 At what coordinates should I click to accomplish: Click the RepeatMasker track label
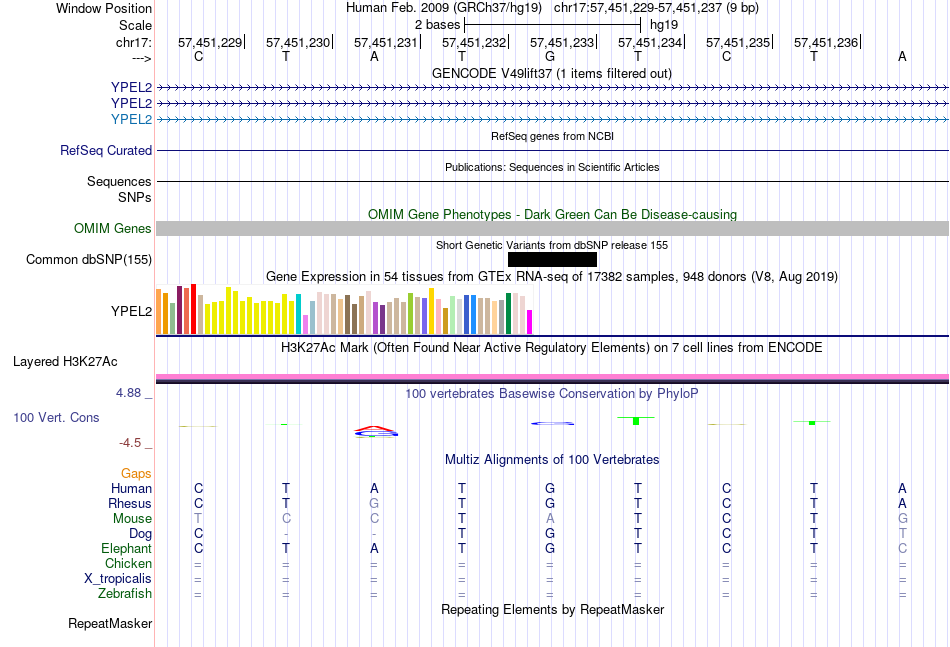point(110,623)
